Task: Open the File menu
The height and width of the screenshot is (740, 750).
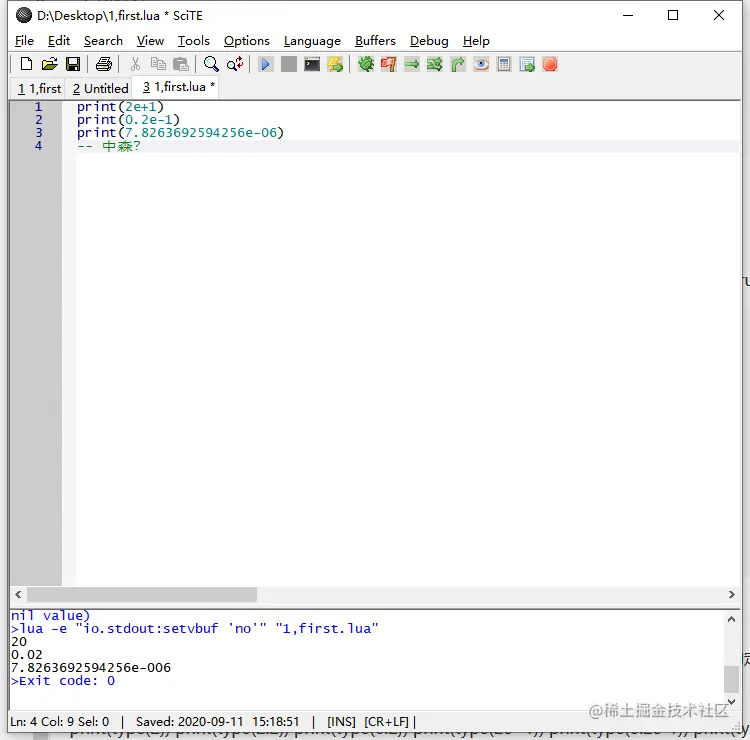Action: [x=24, y=41]
